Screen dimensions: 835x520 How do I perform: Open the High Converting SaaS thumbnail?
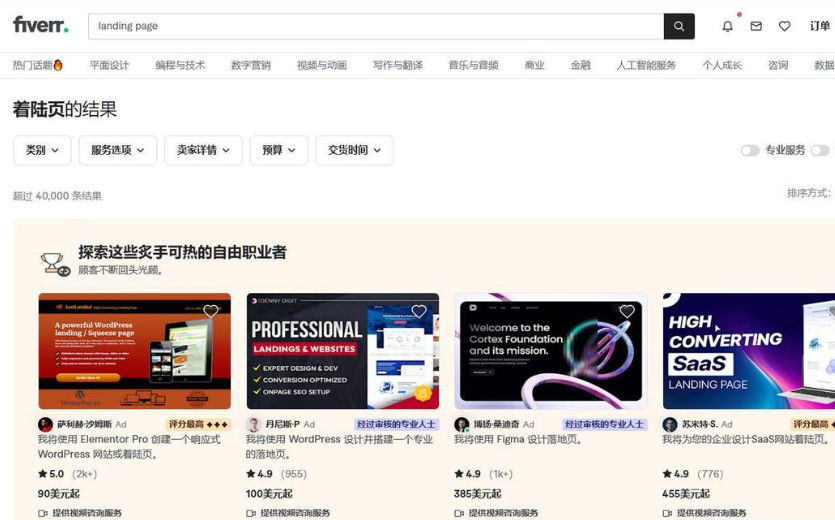[749, 351]
